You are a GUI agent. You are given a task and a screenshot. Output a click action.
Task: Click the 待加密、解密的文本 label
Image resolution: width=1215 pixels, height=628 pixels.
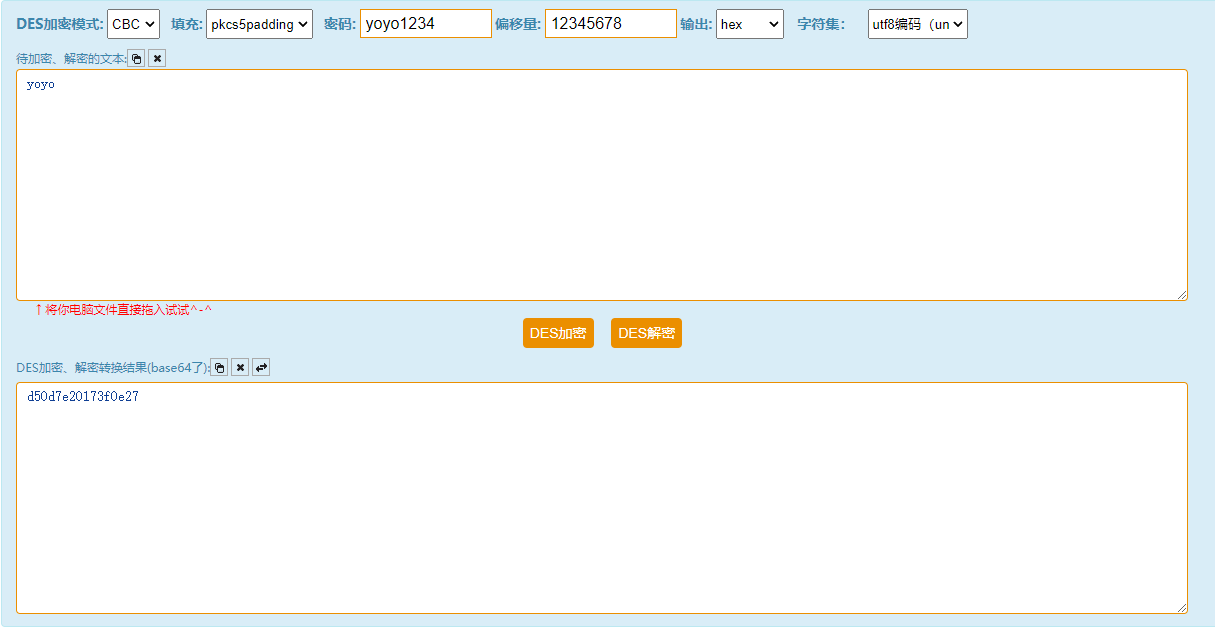point(70,58)
